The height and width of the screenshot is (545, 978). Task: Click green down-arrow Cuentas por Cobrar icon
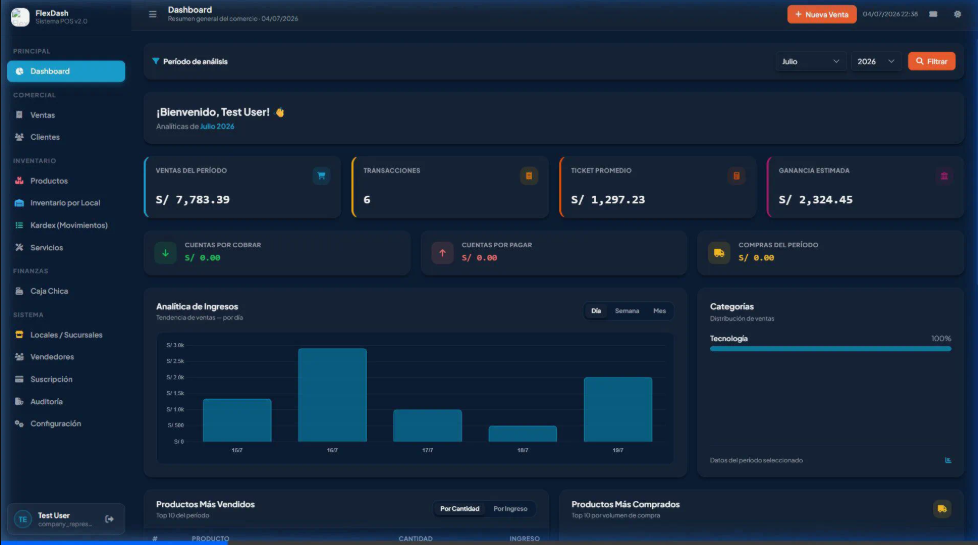(x=165, y=253)
